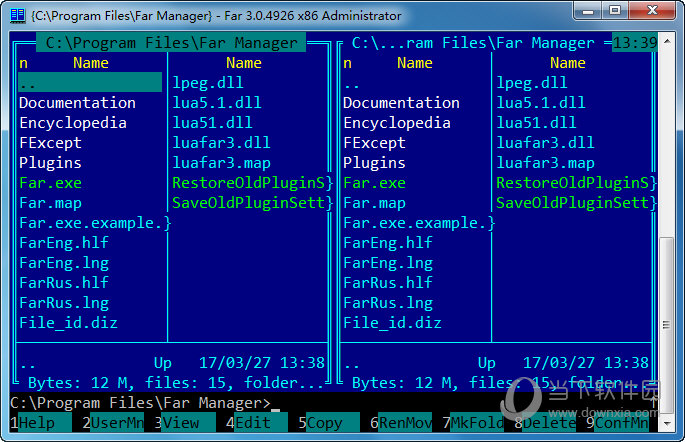Select lua5.1.dll in right panel
685x442 pixels.
[x=541, y=103]
